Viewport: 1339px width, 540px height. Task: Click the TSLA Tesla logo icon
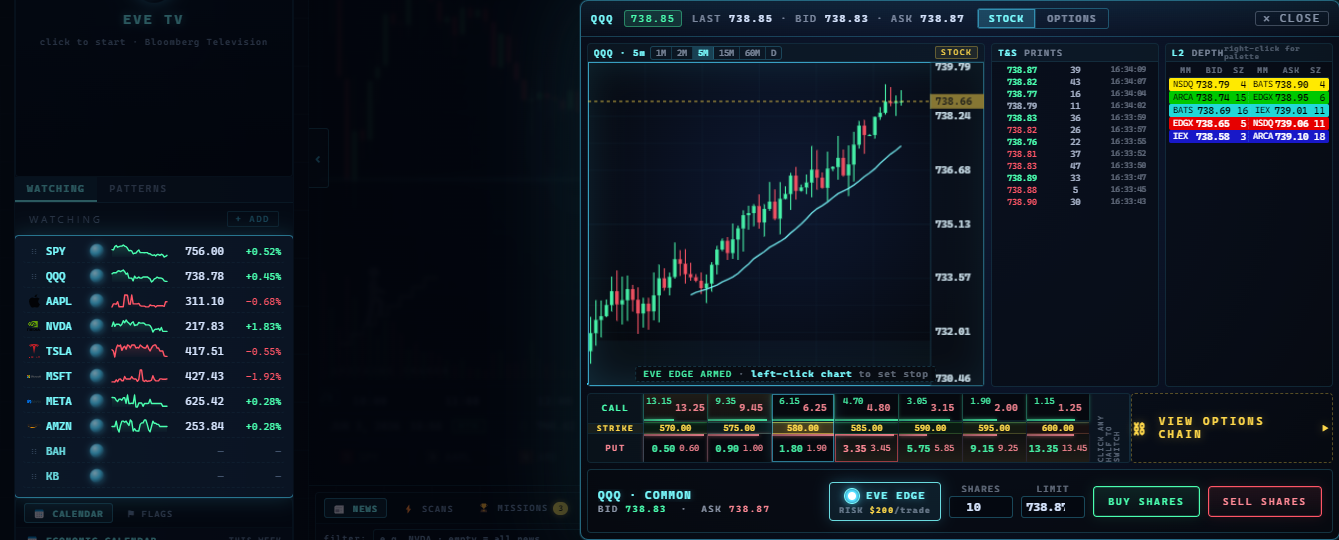34,351
